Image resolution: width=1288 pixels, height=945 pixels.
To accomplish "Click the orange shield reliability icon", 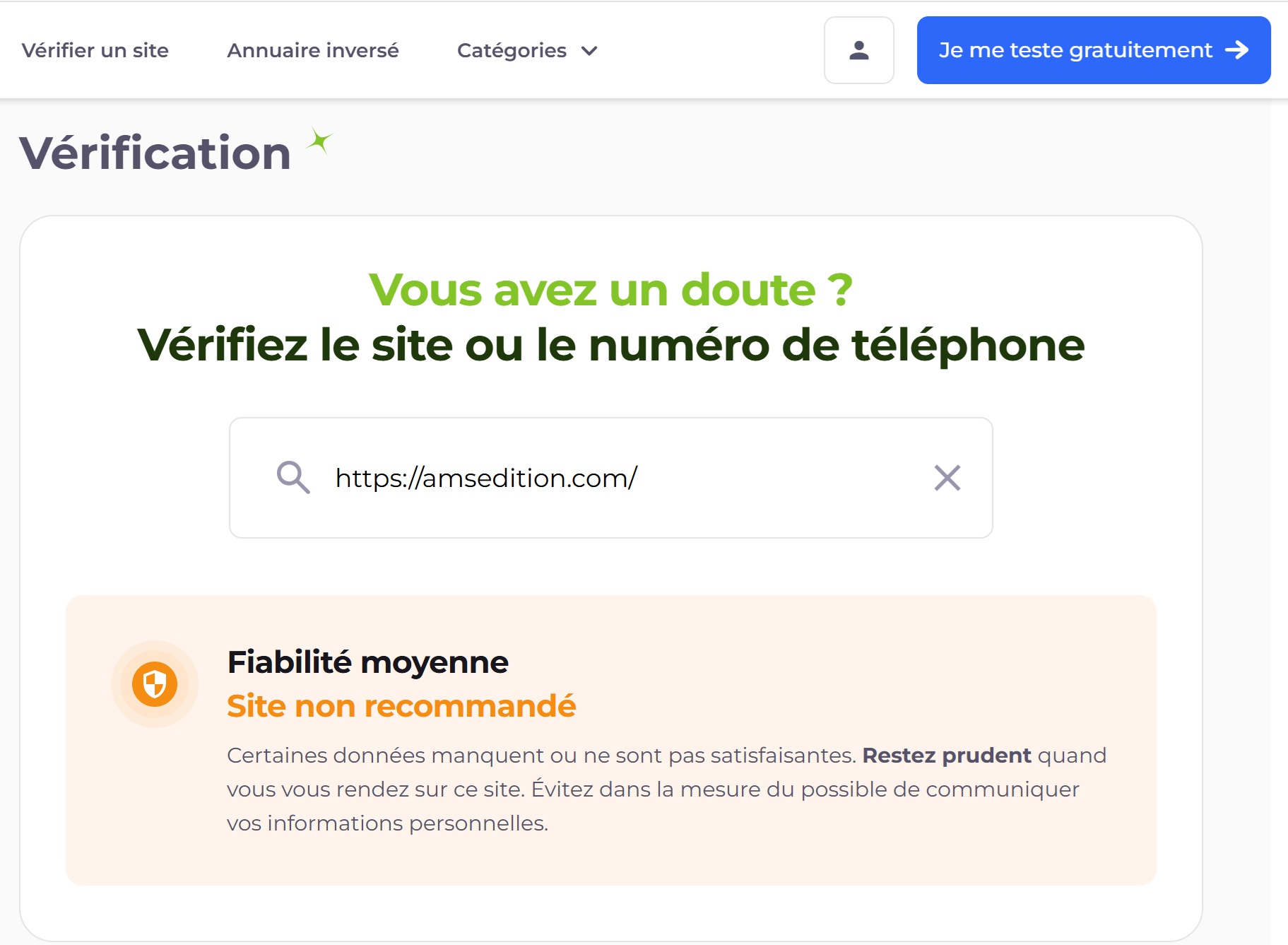I will [x=155, y=683].
